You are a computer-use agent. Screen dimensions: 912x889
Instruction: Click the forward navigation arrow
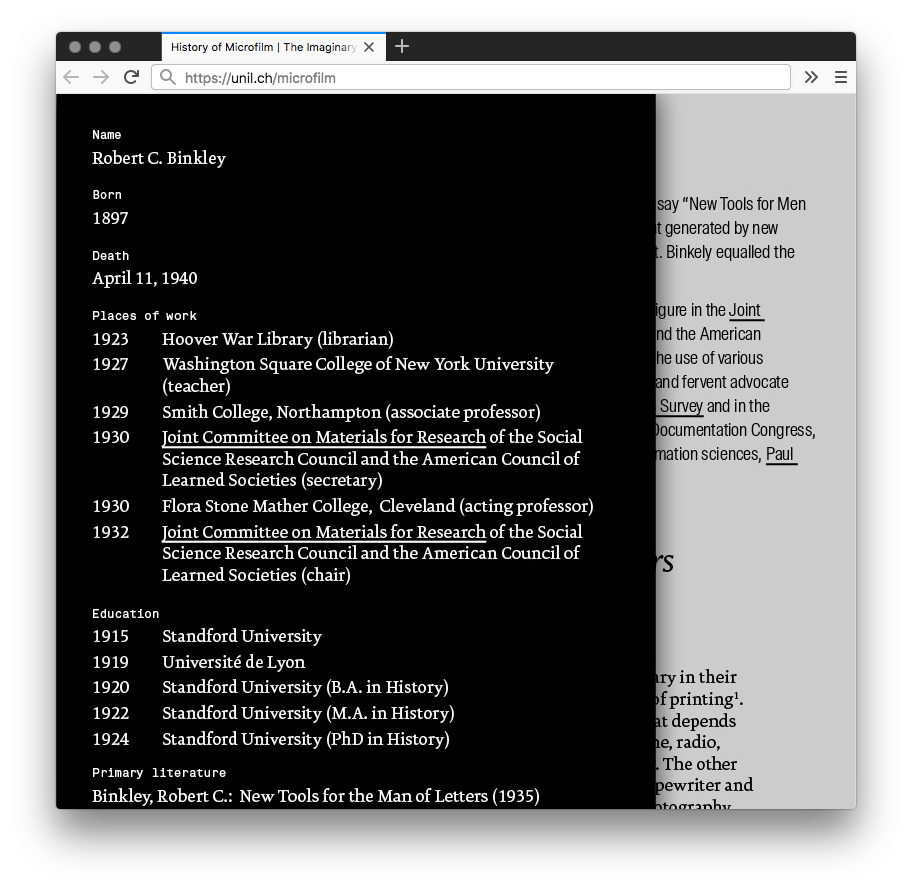[101, 77]
